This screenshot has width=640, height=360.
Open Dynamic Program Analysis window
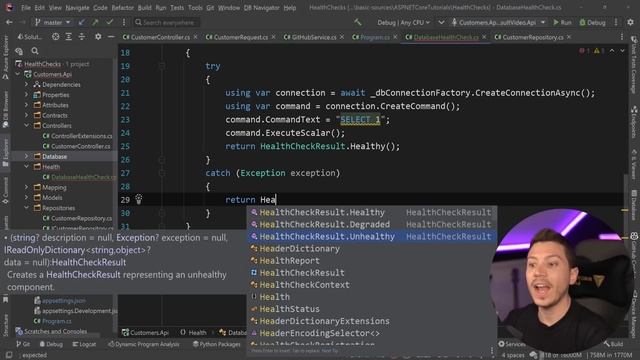pyautogui.click(x=144, y=344)
